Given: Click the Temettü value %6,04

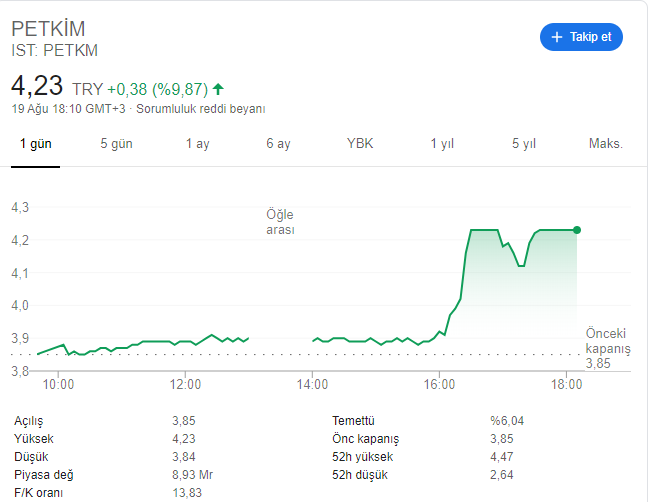Looking at the screenshot, I should (x=507, y=421).
